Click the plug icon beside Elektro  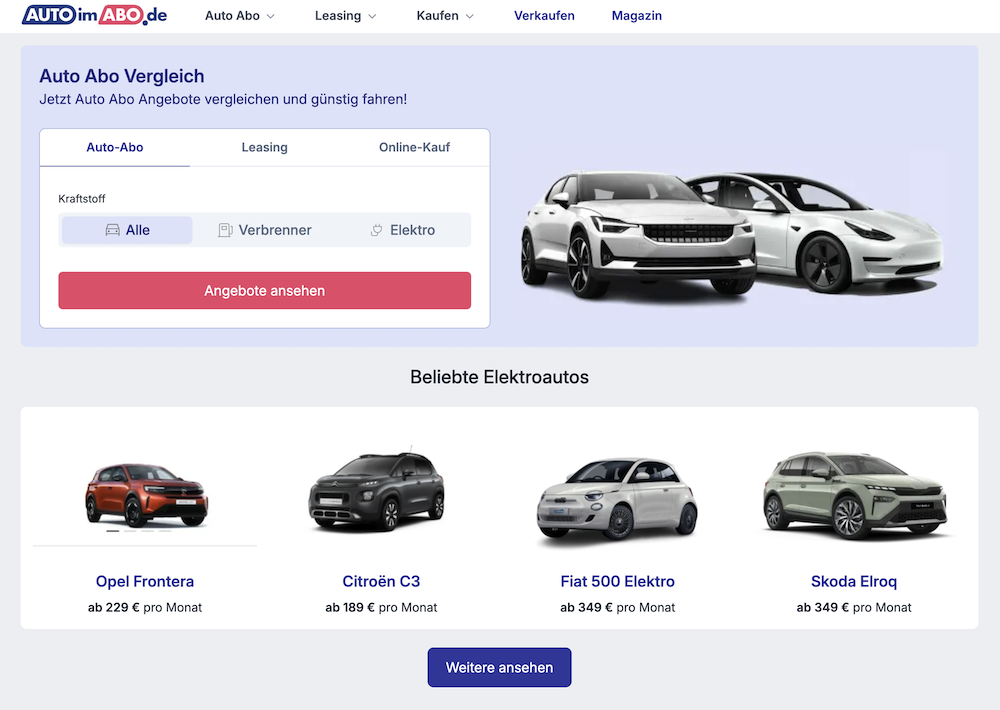(377, 230)
